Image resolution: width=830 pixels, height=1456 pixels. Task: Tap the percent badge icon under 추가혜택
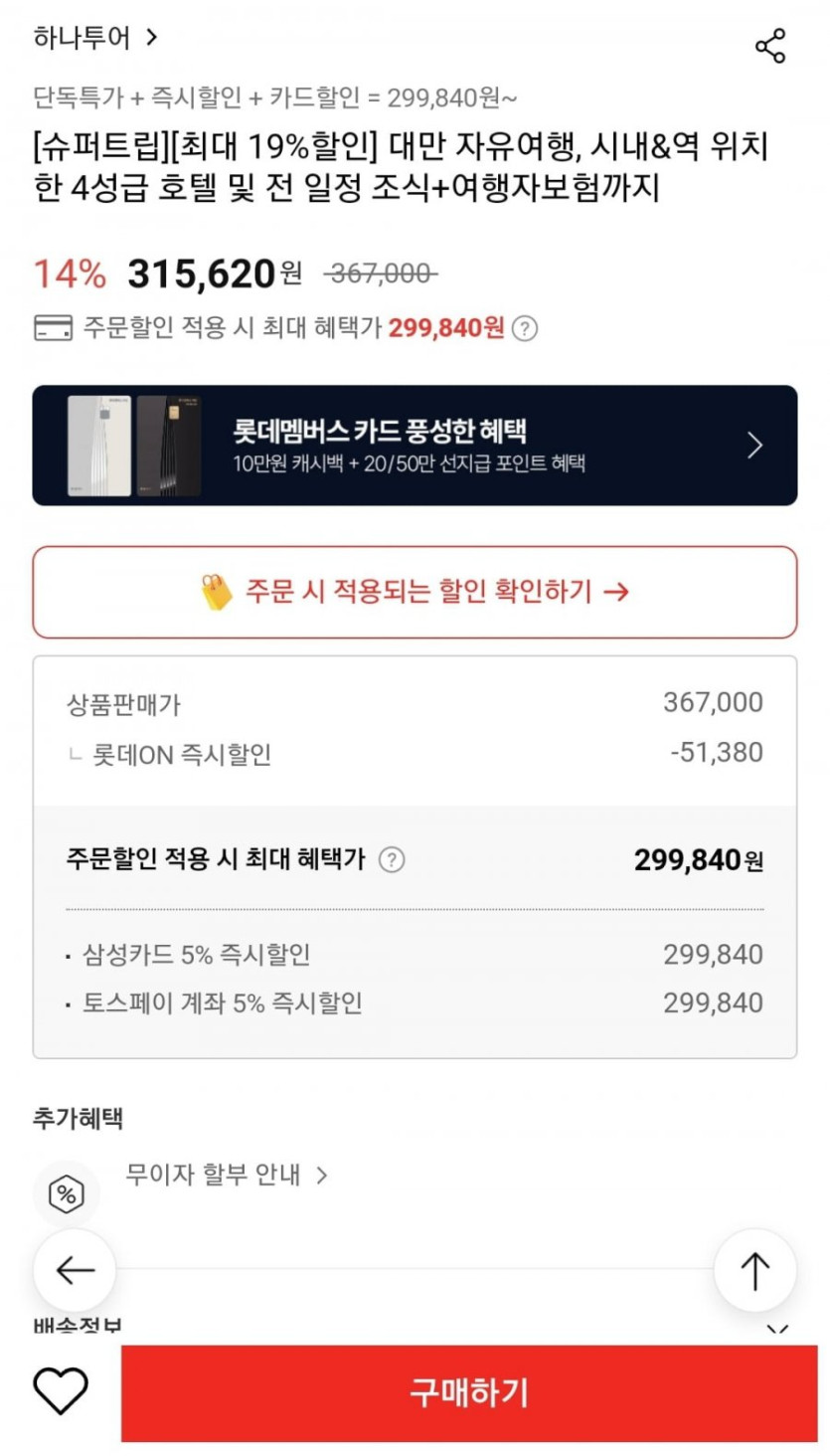coord(67,1193)
